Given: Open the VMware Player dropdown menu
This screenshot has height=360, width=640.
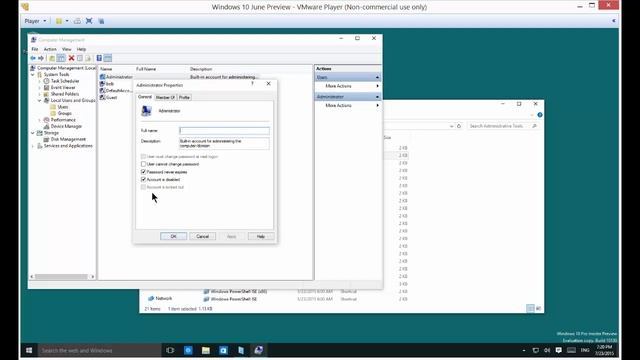Looking at the screenshot, I should point(35,21).
